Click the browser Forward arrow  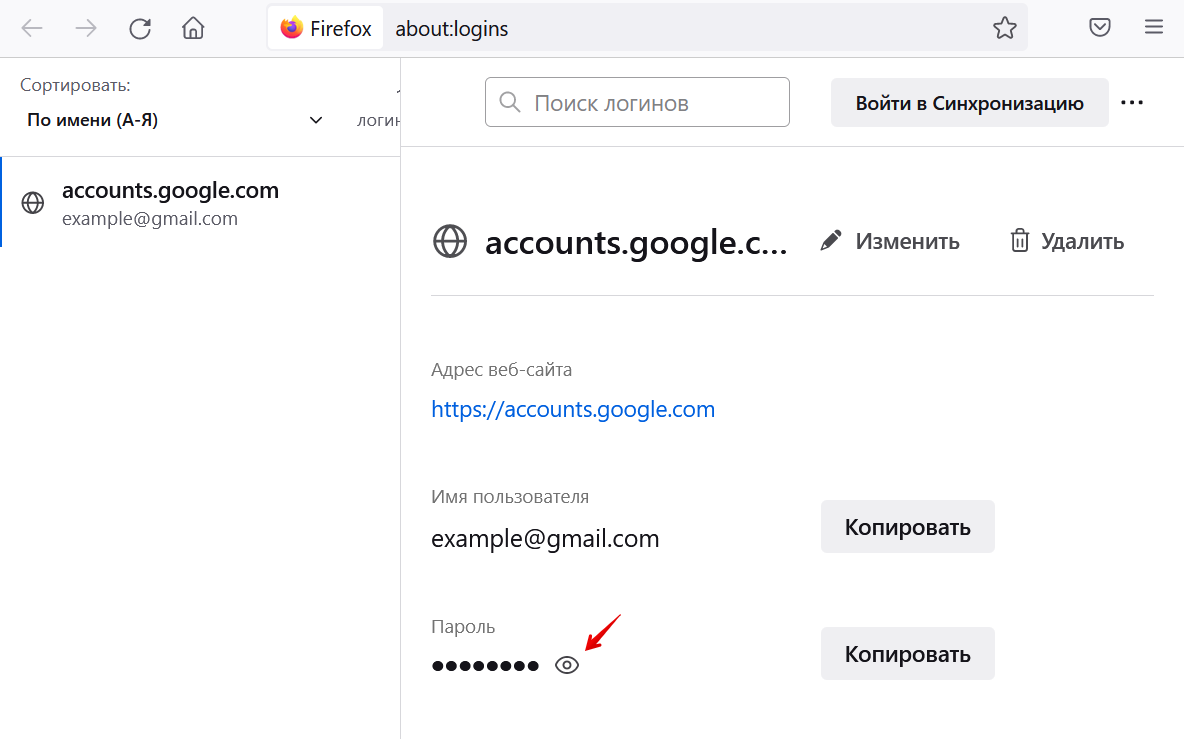[87, 28]
